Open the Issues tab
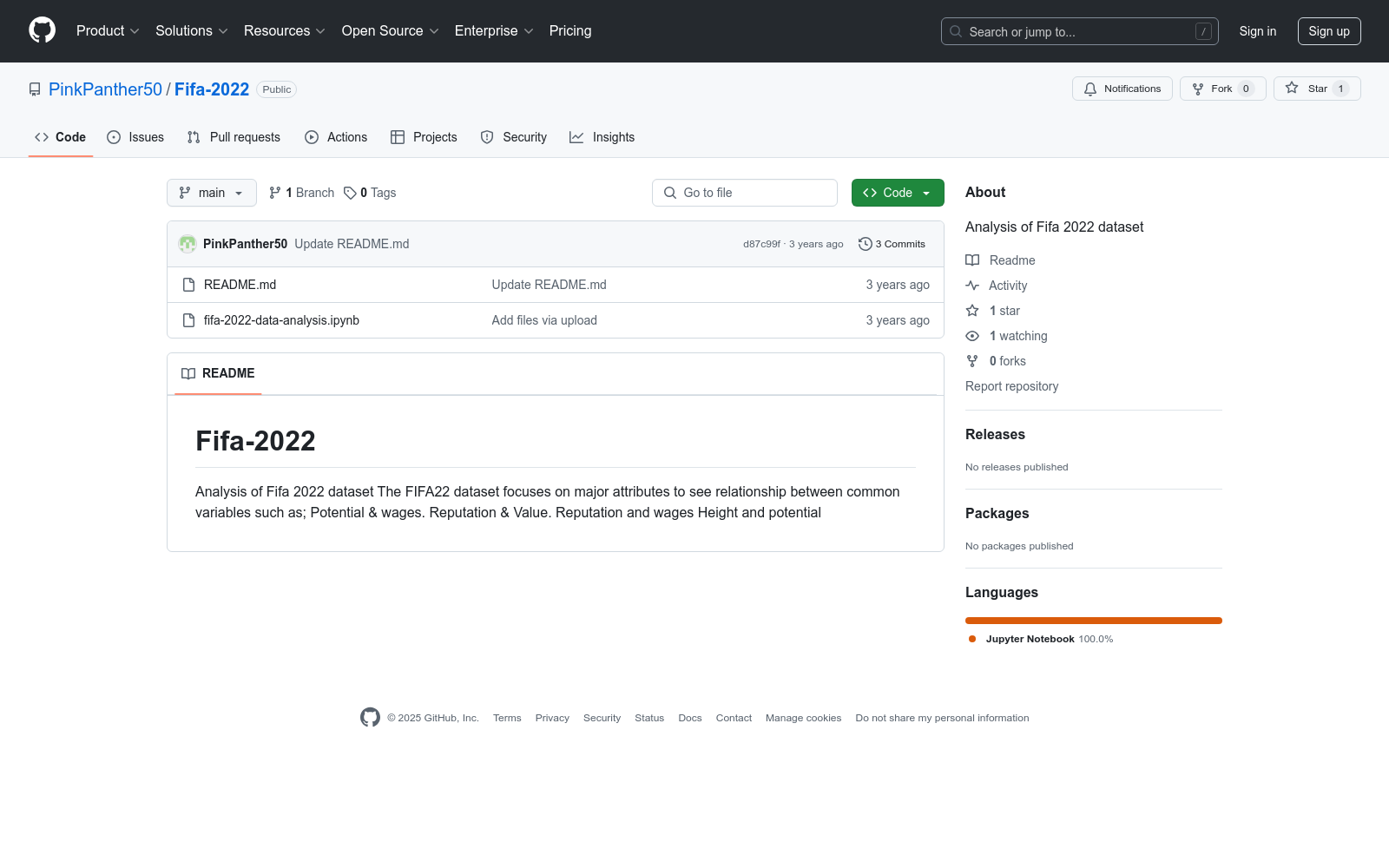The image size is (1389, 868). (x=135, y=137)
